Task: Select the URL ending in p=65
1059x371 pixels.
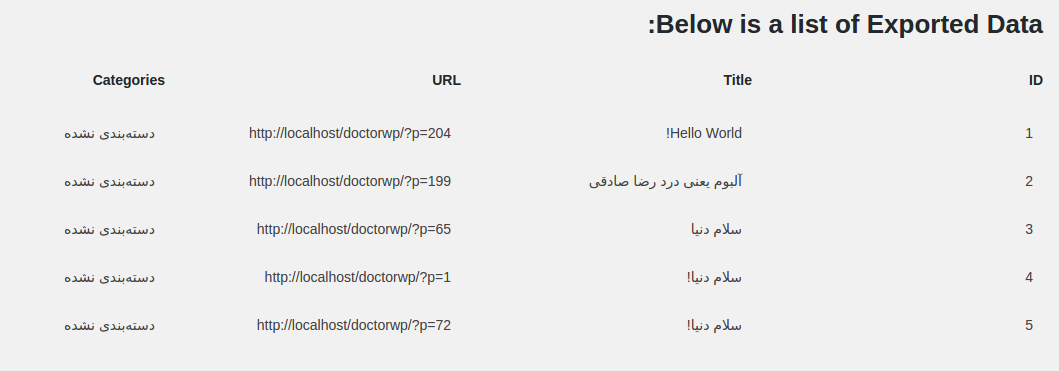Action: click(354, 229)
